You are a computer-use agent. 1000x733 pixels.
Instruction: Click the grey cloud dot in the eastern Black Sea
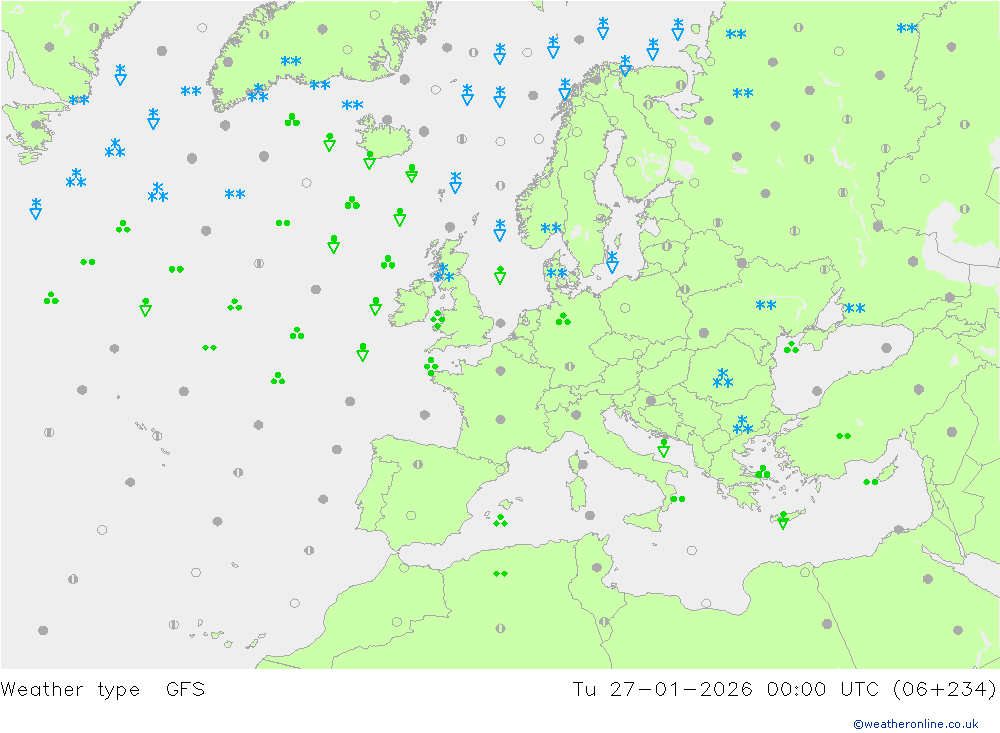tap(886, 348)
